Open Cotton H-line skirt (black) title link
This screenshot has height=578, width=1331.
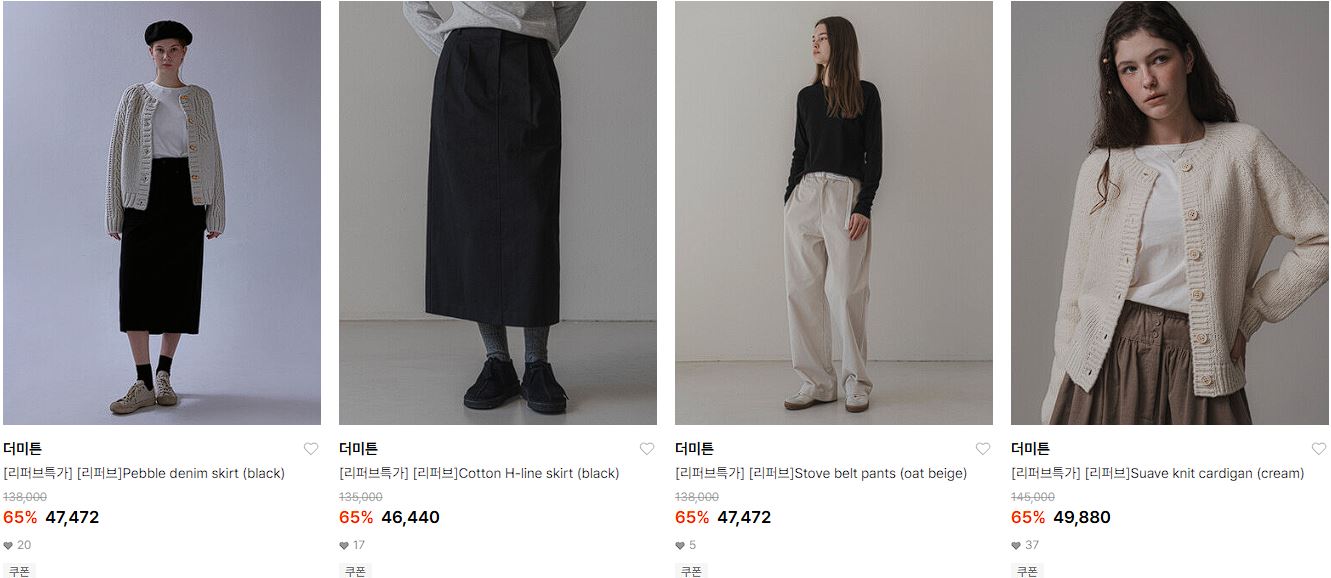point(479,473)
